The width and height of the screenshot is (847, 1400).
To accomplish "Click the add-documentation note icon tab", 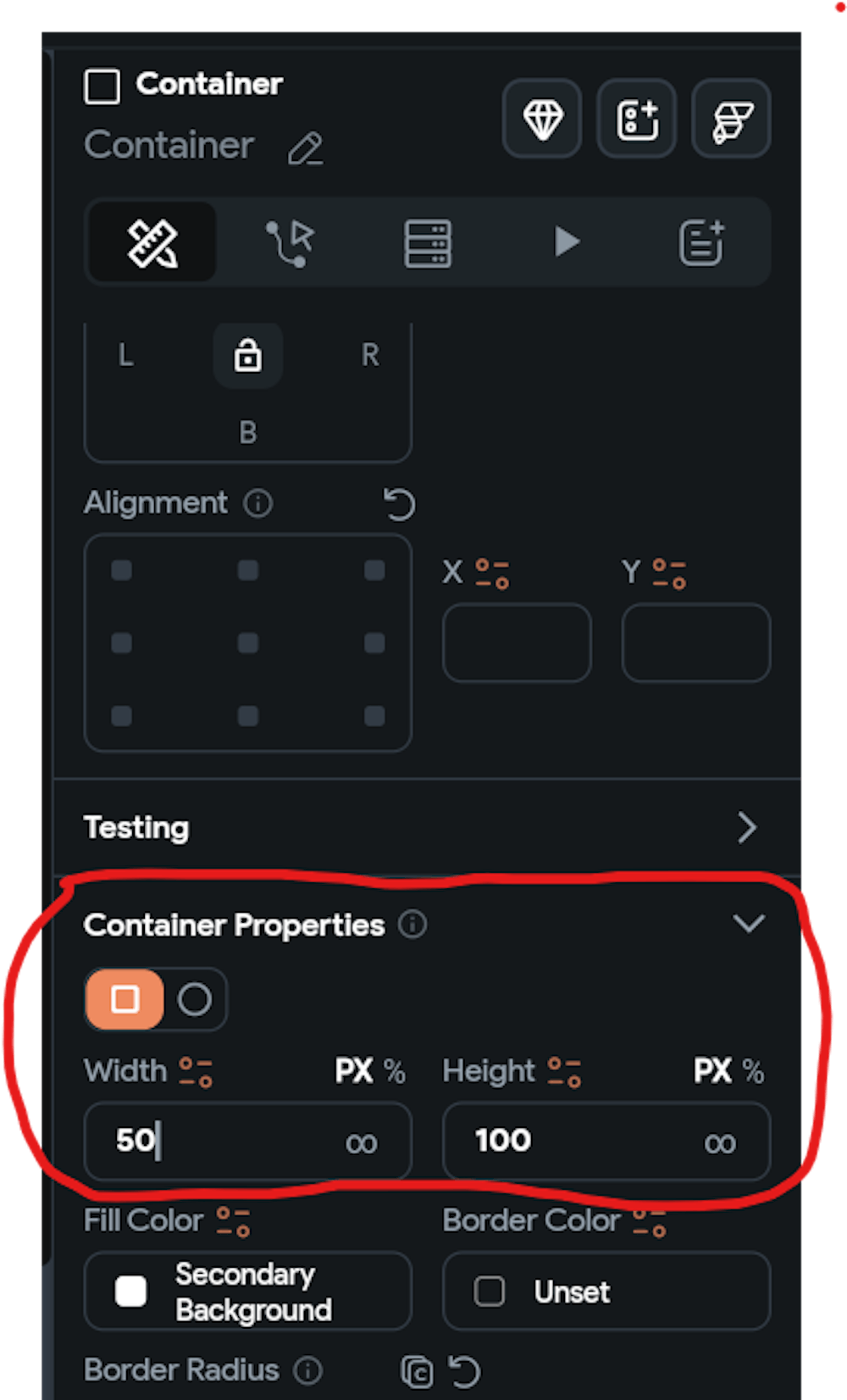I will 701,242.
